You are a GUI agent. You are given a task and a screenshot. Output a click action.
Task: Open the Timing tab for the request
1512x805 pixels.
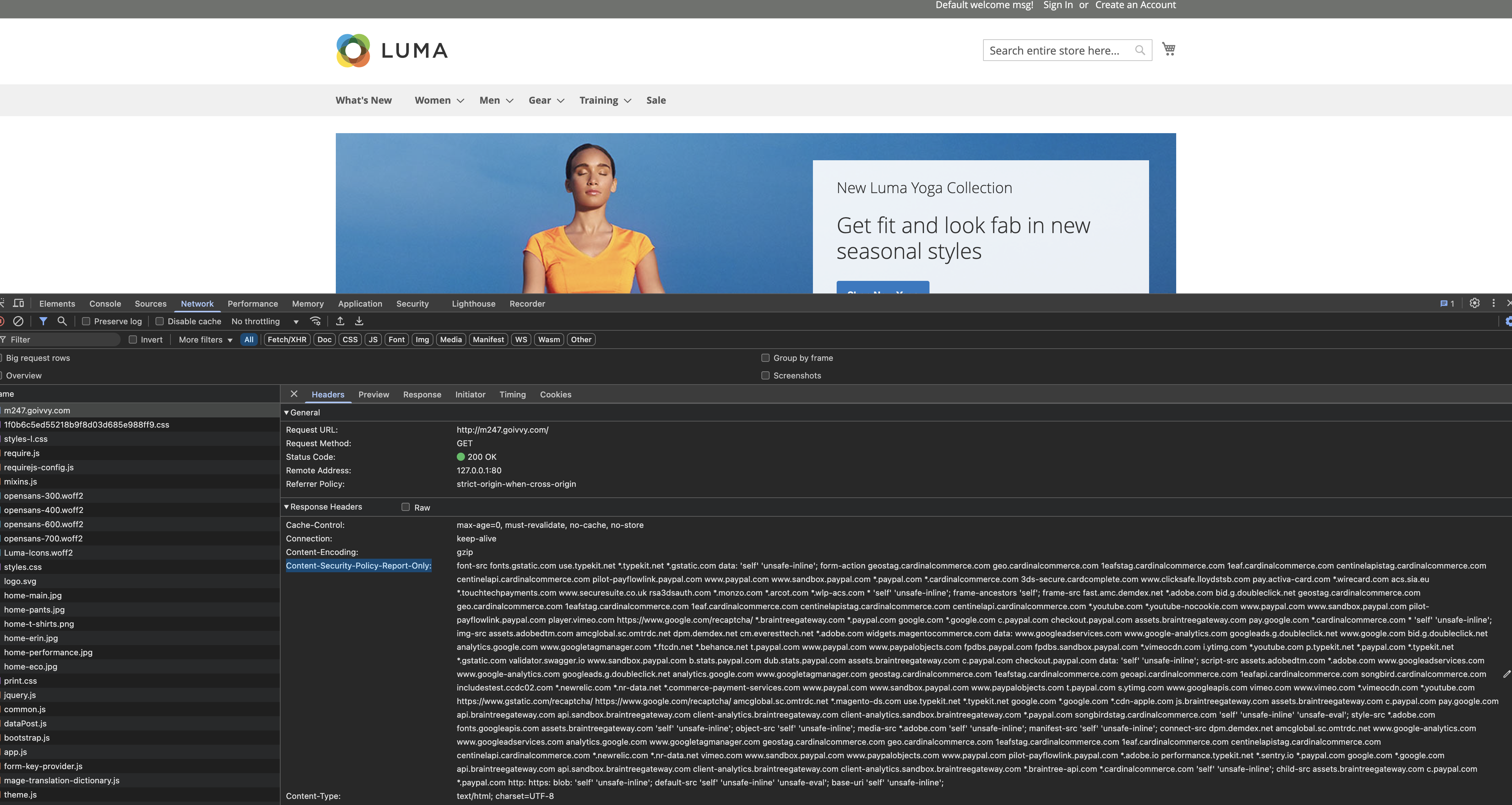pyautogui.click(x=512, y=395)
